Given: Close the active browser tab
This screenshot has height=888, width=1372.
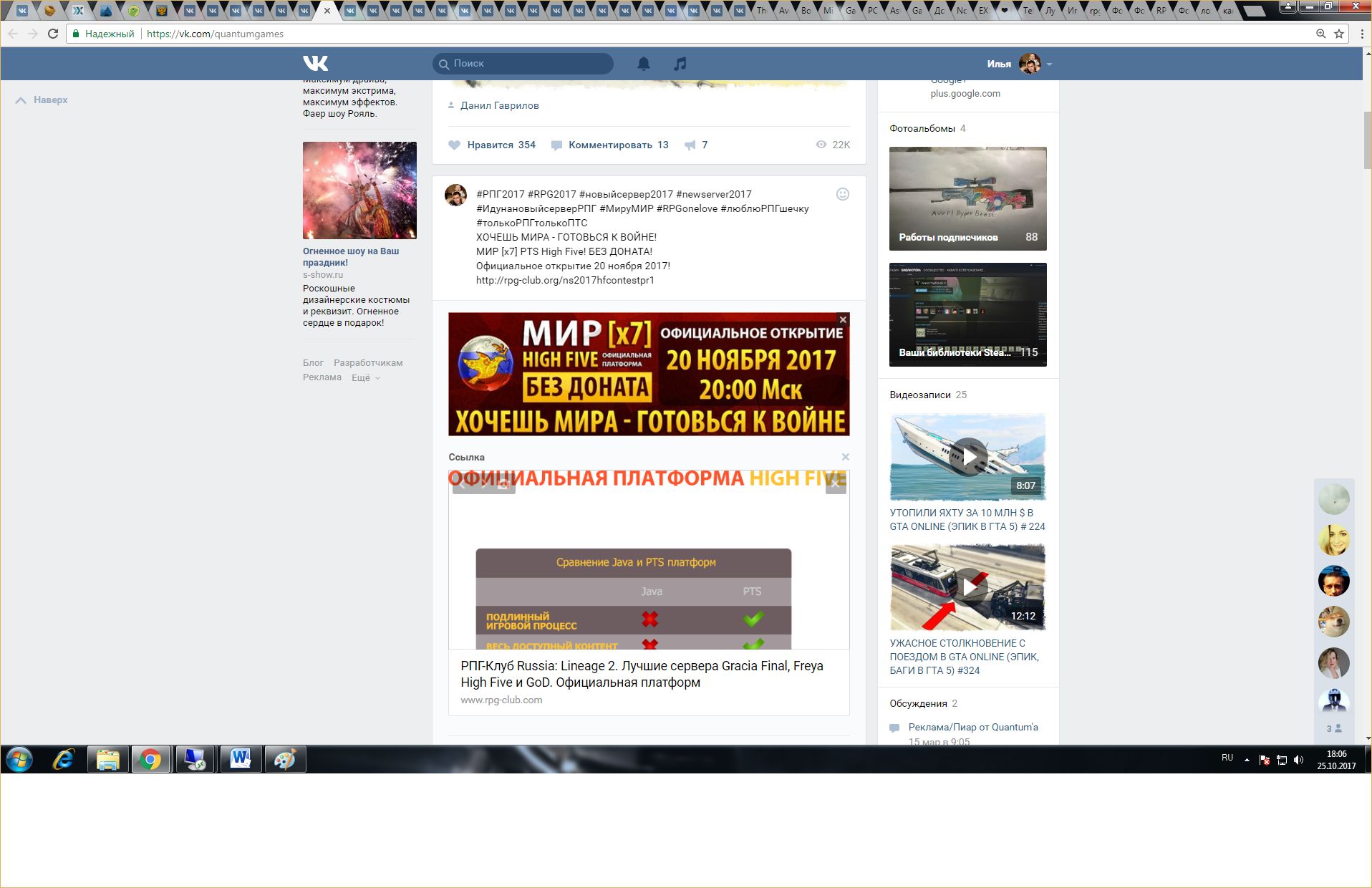Looking at the screenshot, I should click(327, 11).
